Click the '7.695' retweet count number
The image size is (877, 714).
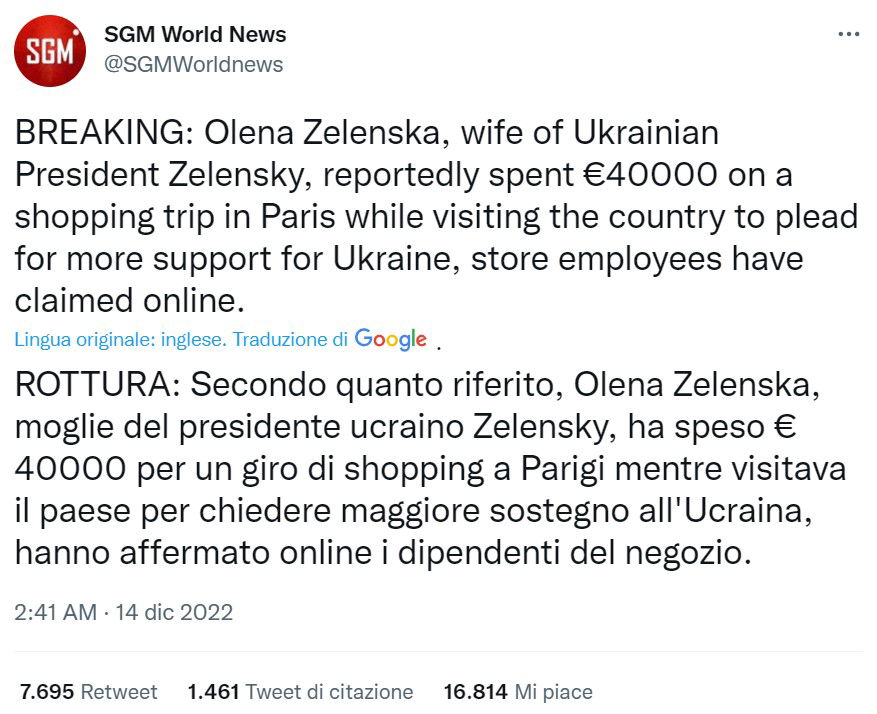46,691
